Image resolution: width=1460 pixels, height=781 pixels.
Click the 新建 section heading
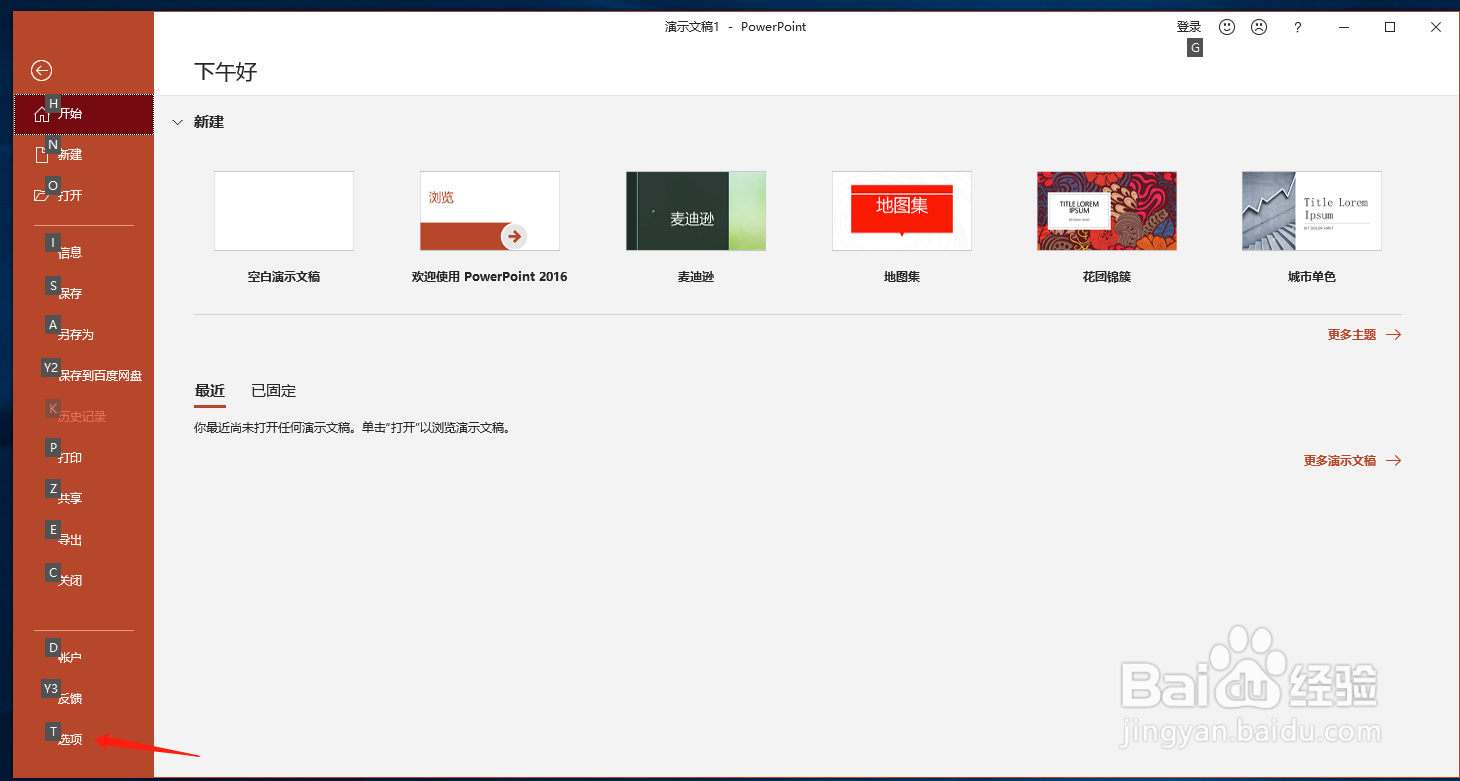pos(209,122)
